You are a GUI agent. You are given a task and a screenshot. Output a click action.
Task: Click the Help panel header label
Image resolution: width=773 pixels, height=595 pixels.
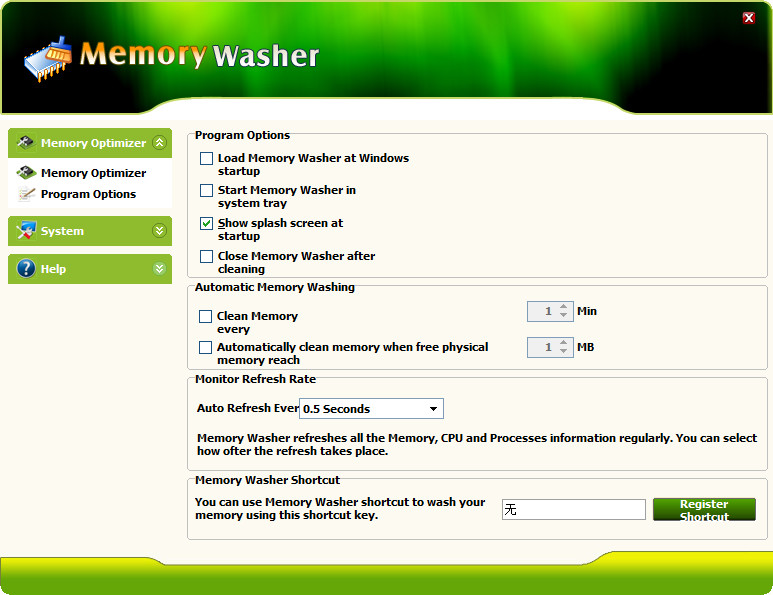(x=53, y=269)
